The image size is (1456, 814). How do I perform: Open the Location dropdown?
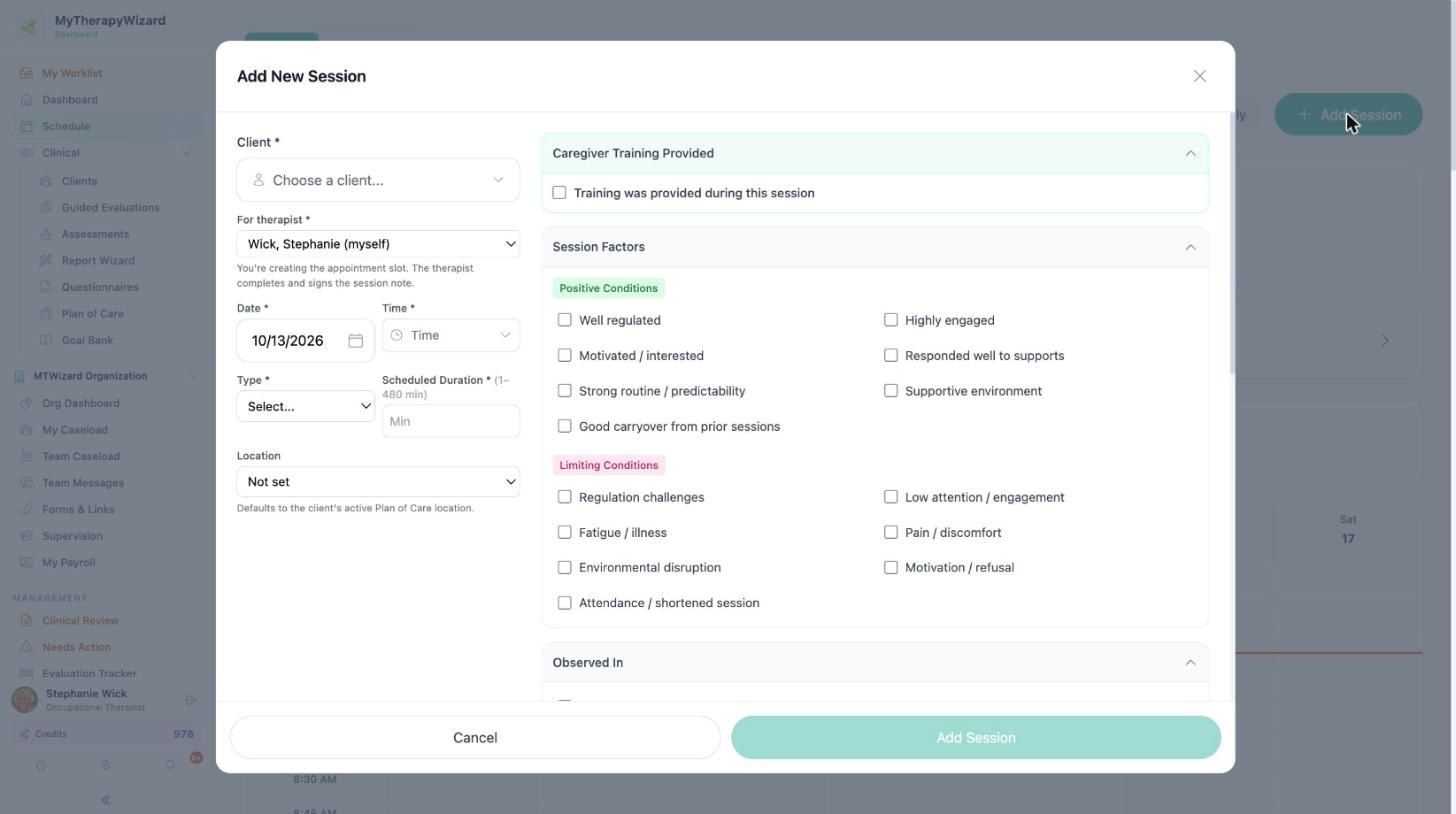coord(378,482)
